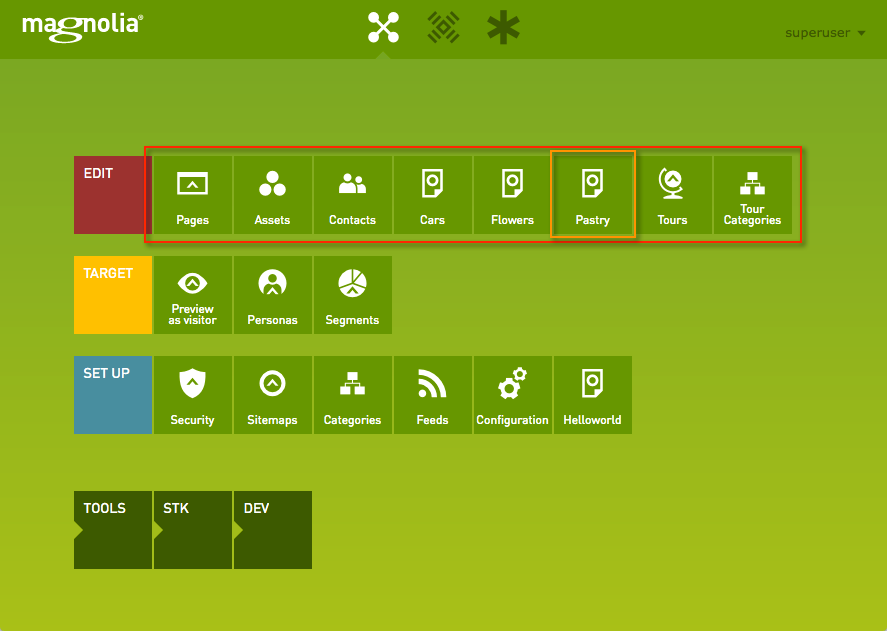Launch the Assets app
The width and height of the screenshot is (887, 631).
click(272, 195)
